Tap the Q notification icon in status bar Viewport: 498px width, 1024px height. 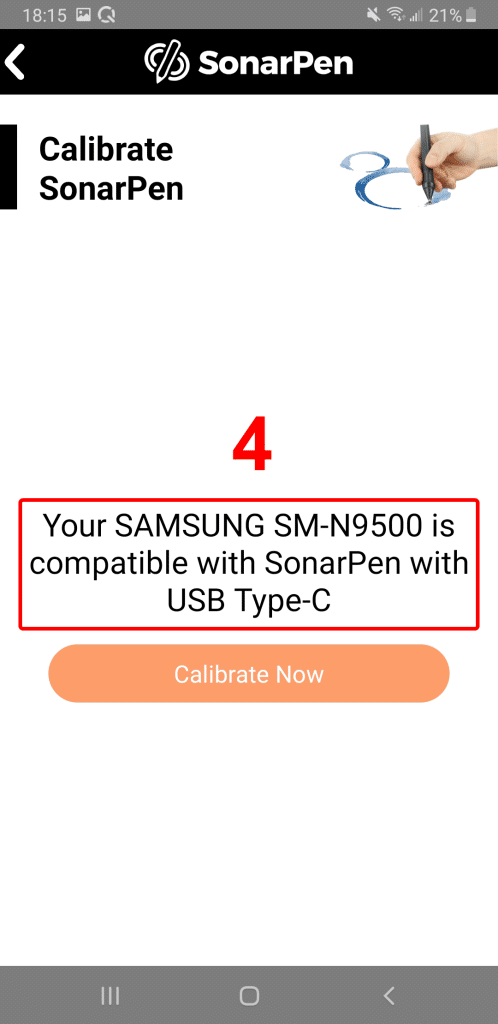click(x=106, y=15)
